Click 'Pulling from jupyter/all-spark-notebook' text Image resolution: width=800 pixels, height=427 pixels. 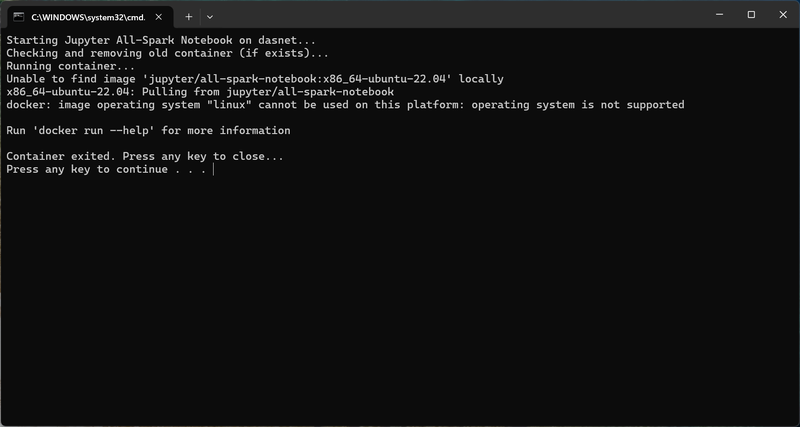268,92
